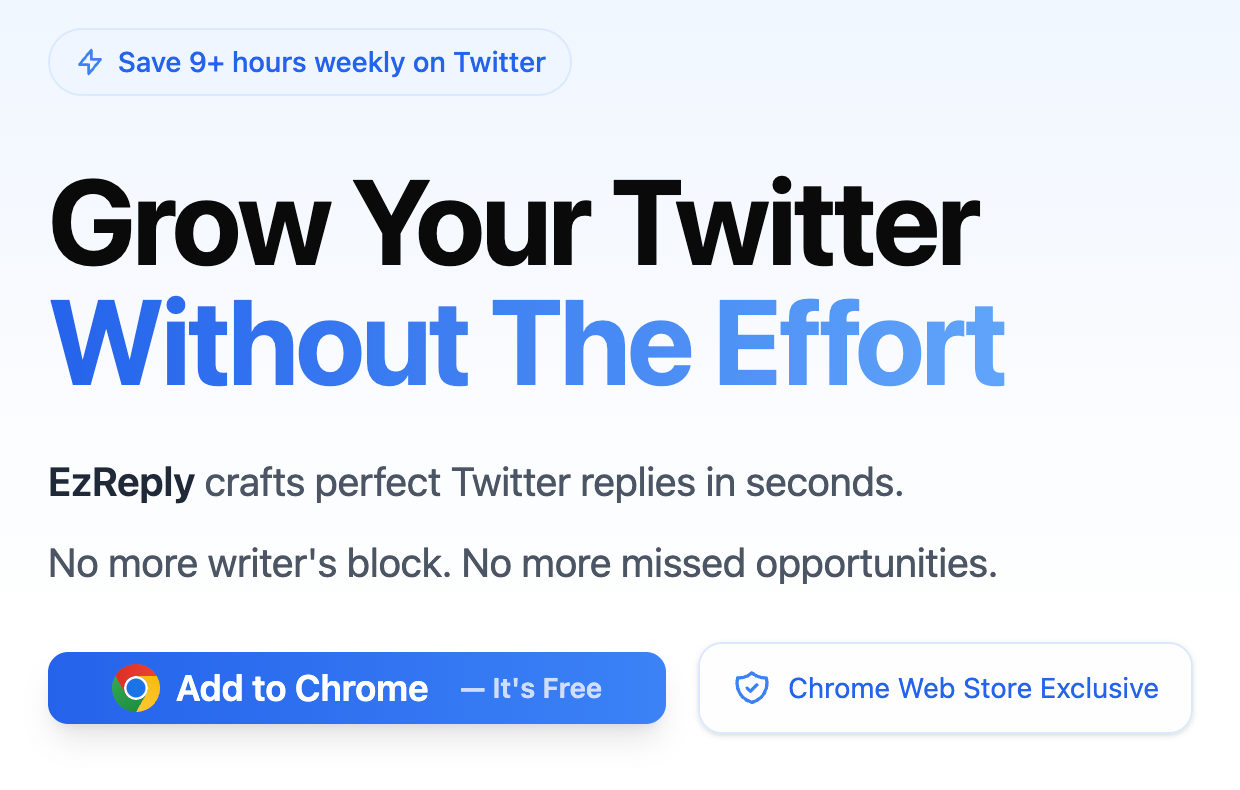Screen dimensions: 1240x790
Task: Select the 'Save 9+ hours weekly on Twitter' badge
Action: [x=310, y=62]
